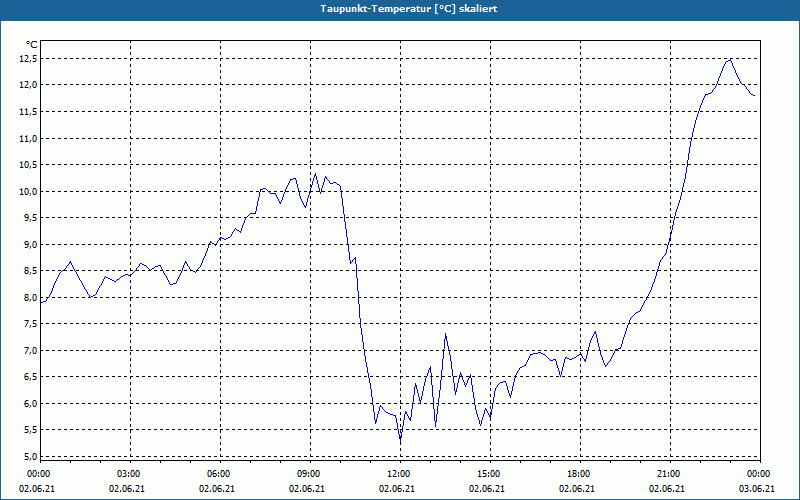Select the 00:00 label above the first 02.06.21
Image resolution: width=800 pixels, height=500 pixels.
click(x=38, y=474)
